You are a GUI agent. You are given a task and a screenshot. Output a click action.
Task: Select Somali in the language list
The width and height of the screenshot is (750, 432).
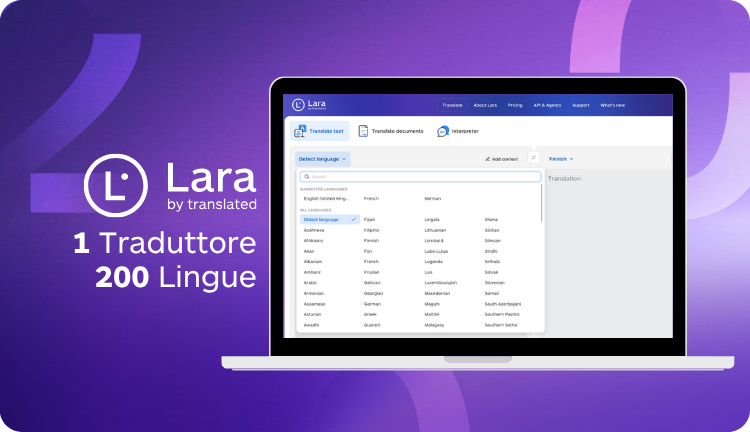click(492, 293)
